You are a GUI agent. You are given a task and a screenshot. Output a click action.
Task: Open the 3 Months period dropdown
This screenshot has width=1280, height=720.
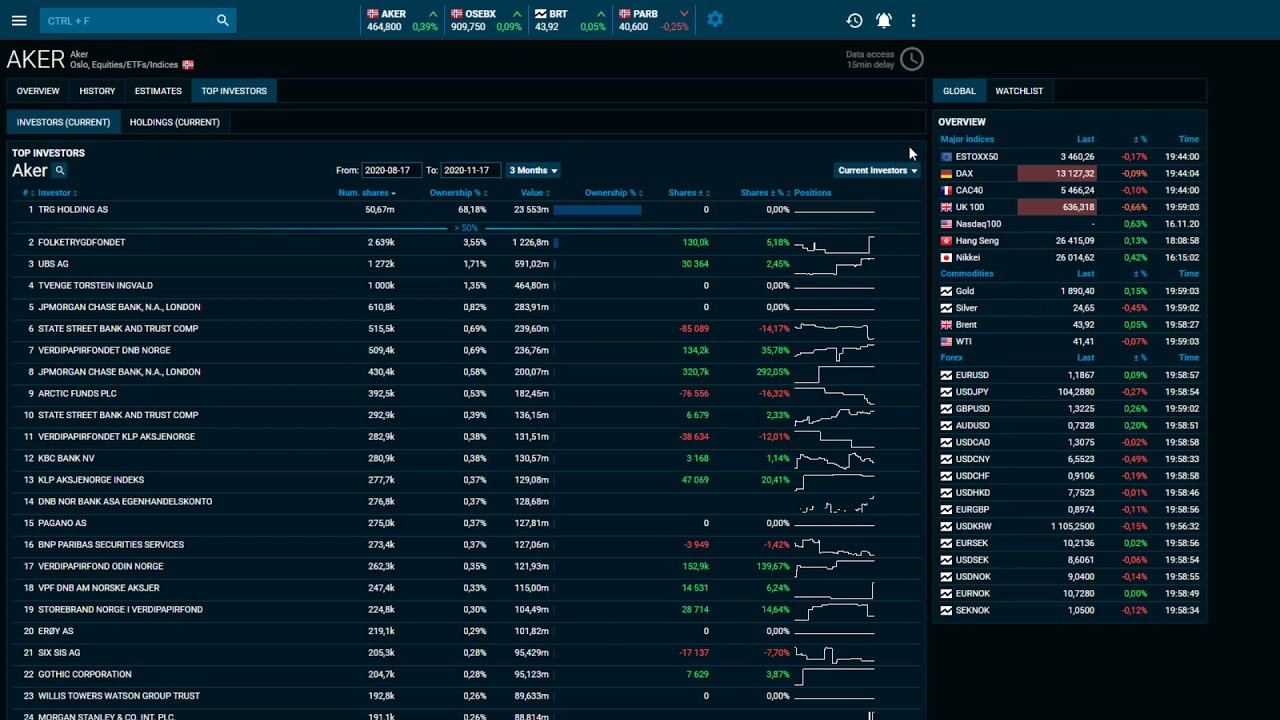pos(533,170)
